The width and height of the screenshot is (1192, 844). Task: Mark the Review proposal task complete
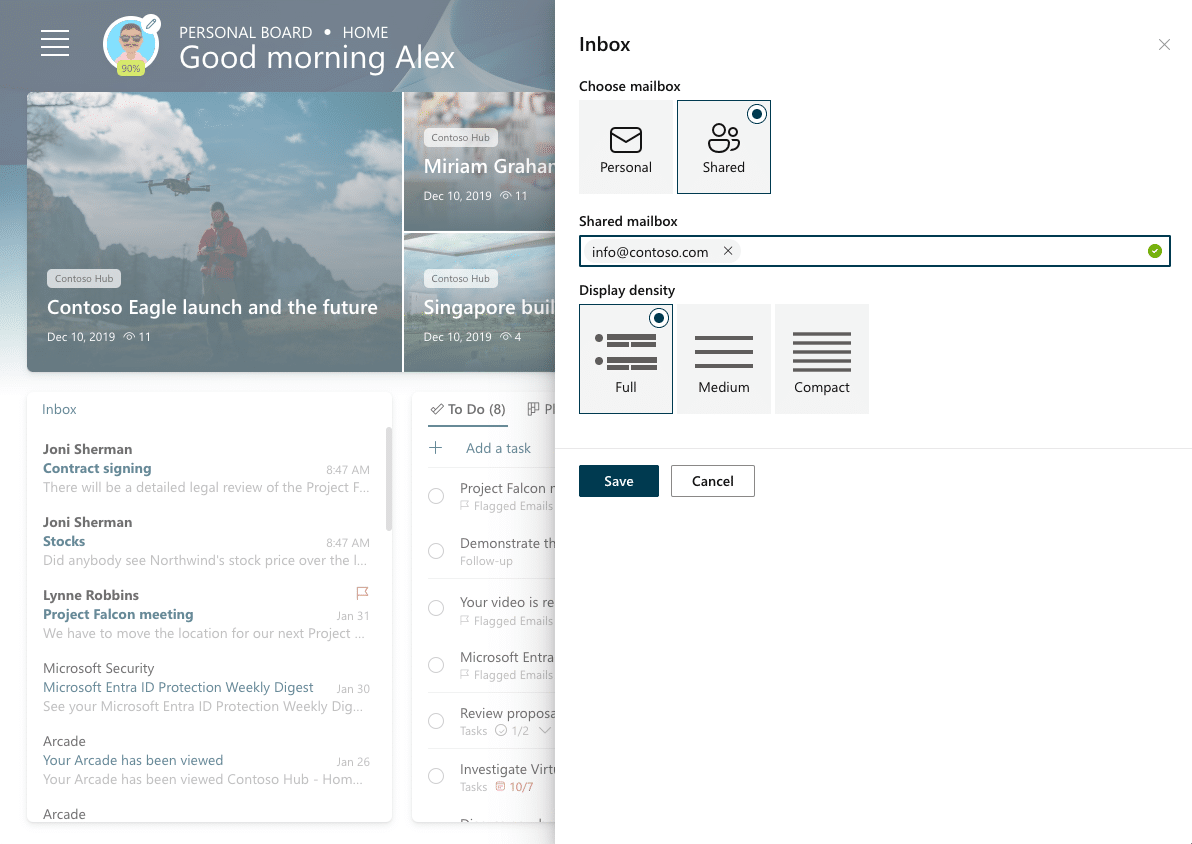(435, 720)
